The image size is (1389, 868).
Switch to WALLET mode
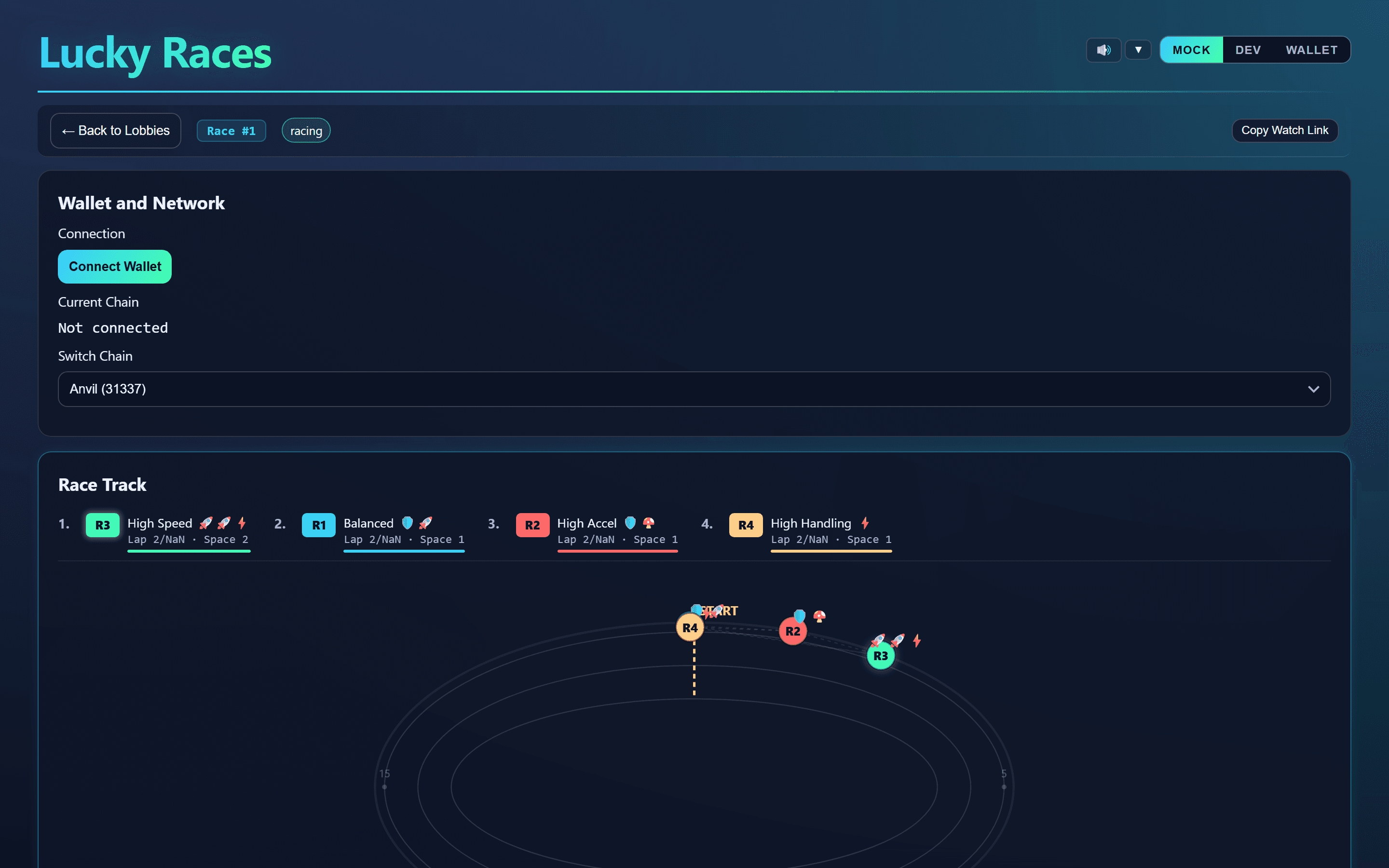point(1311,50)
